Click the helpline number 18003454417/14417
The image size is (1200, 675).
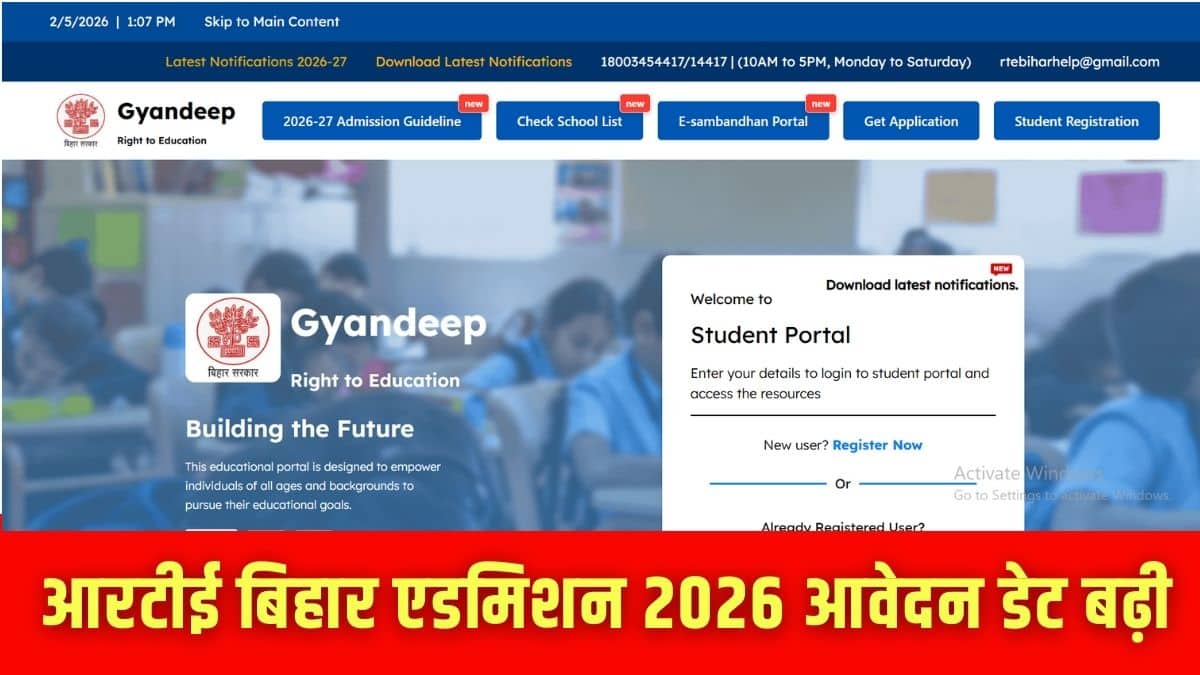pyautogui.click(x=665, y=62)
